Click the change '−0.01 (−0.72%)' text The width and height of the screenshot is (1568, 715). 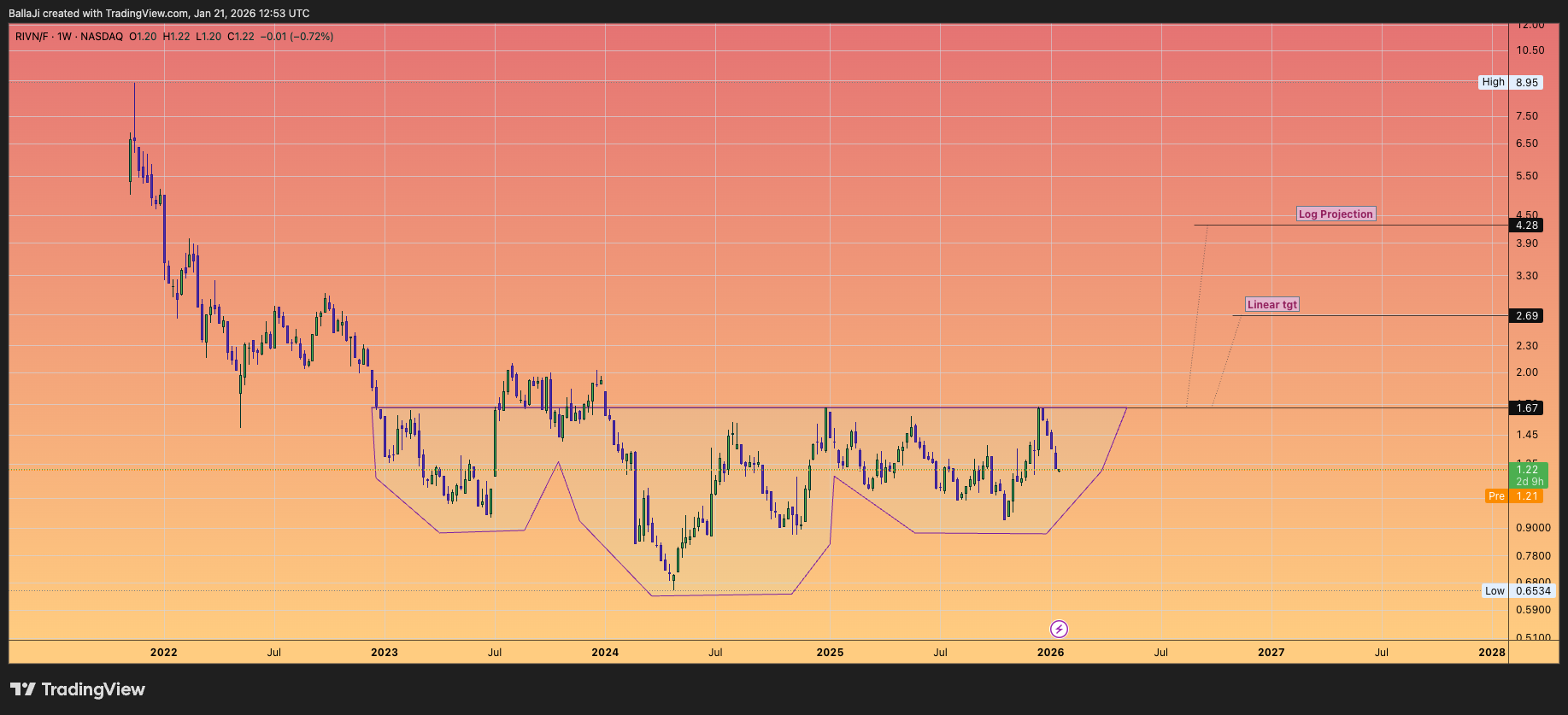[297, 37]
